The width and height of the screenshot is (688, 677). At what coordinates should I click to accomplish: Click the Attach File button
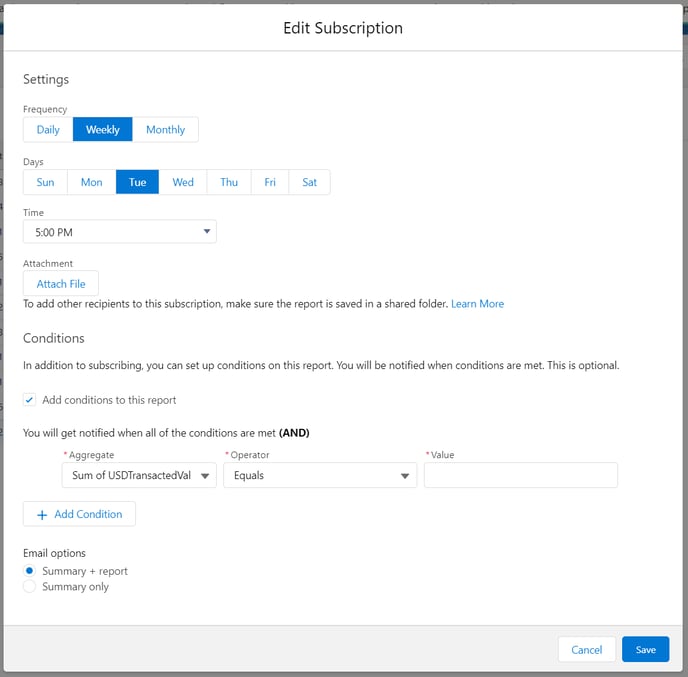61,284
